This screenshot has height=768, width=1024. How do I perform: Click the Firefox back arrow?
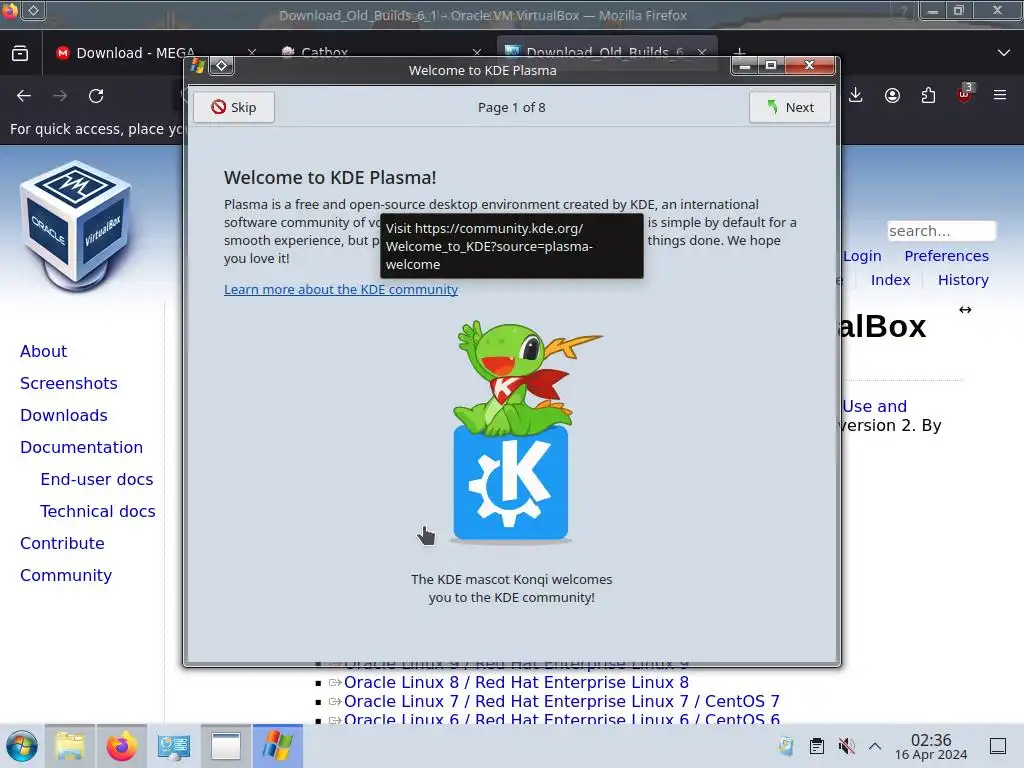[24, 96]
